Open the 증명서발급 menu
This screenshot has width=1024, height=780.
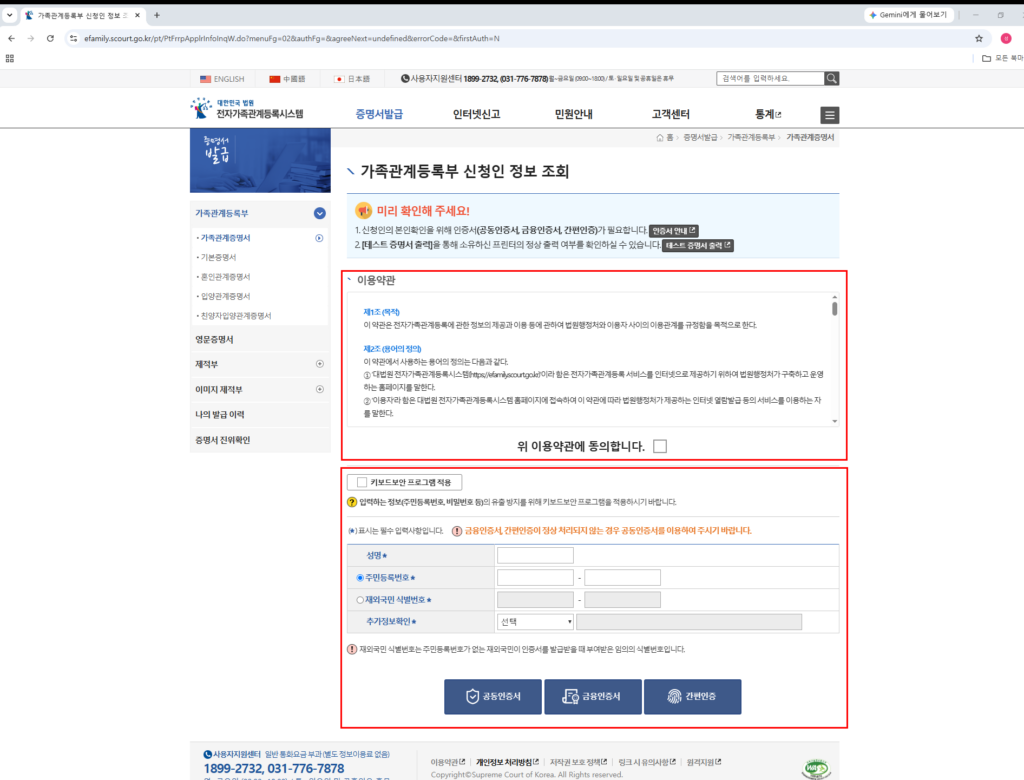(x=379, y=114)
